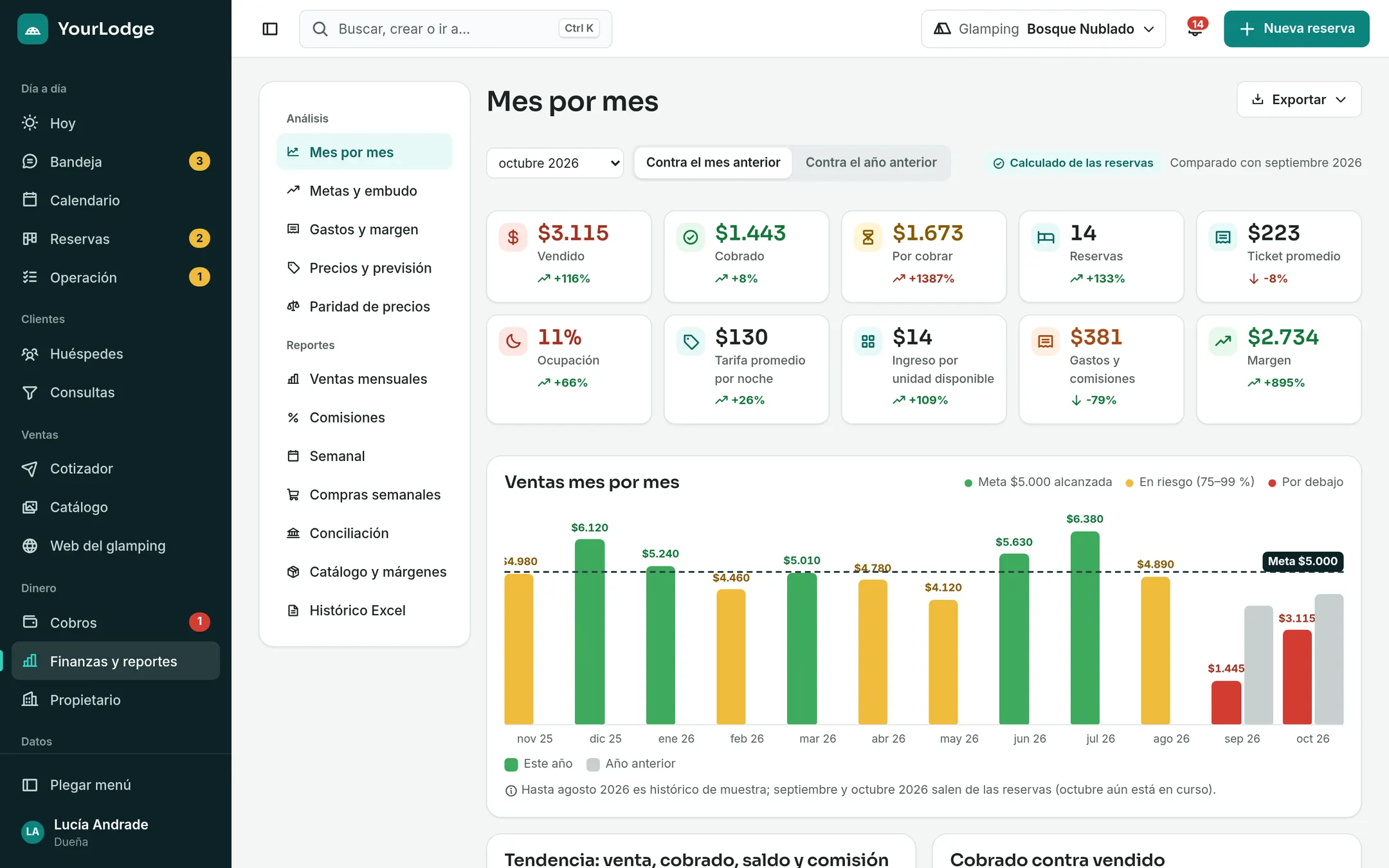Viewport: 1389px width, 868px height.
Task: Open Comisiones report
Action: [x=364, y=418]
